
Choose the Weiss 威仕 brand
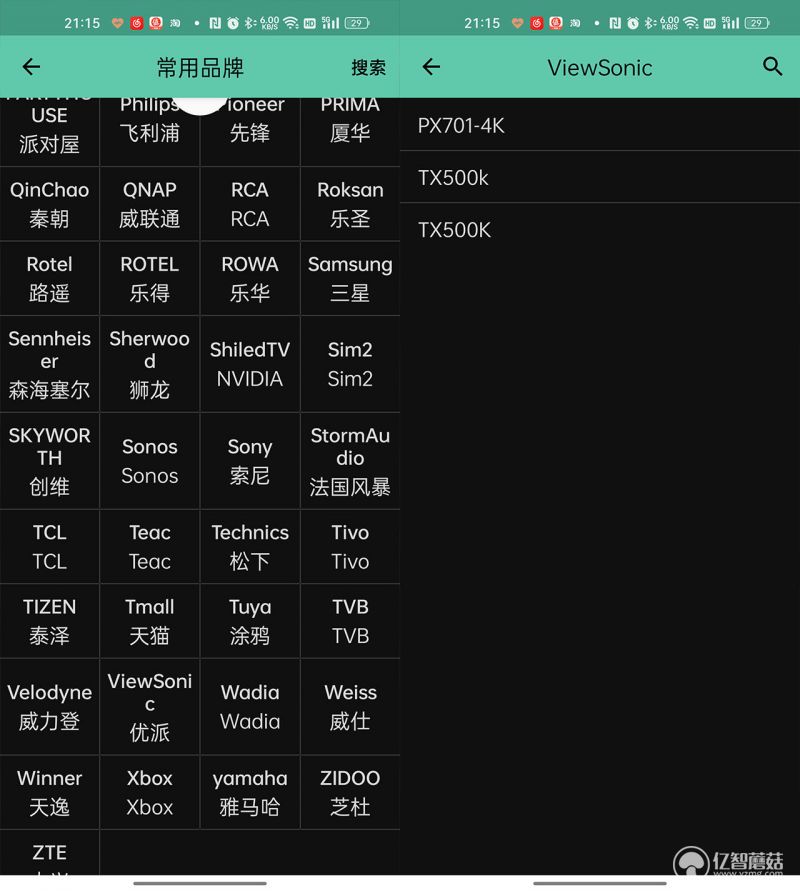[x=350, y=707]
